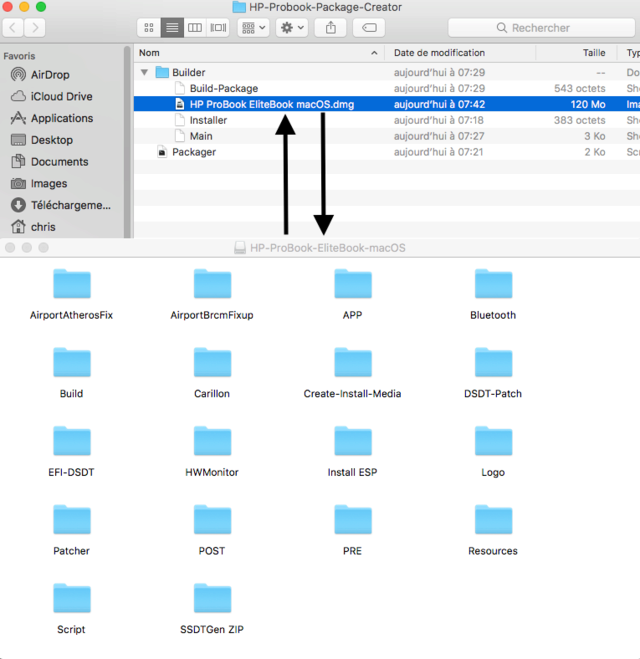
Task: Open Documents in the sidebar
Action: 50,162
